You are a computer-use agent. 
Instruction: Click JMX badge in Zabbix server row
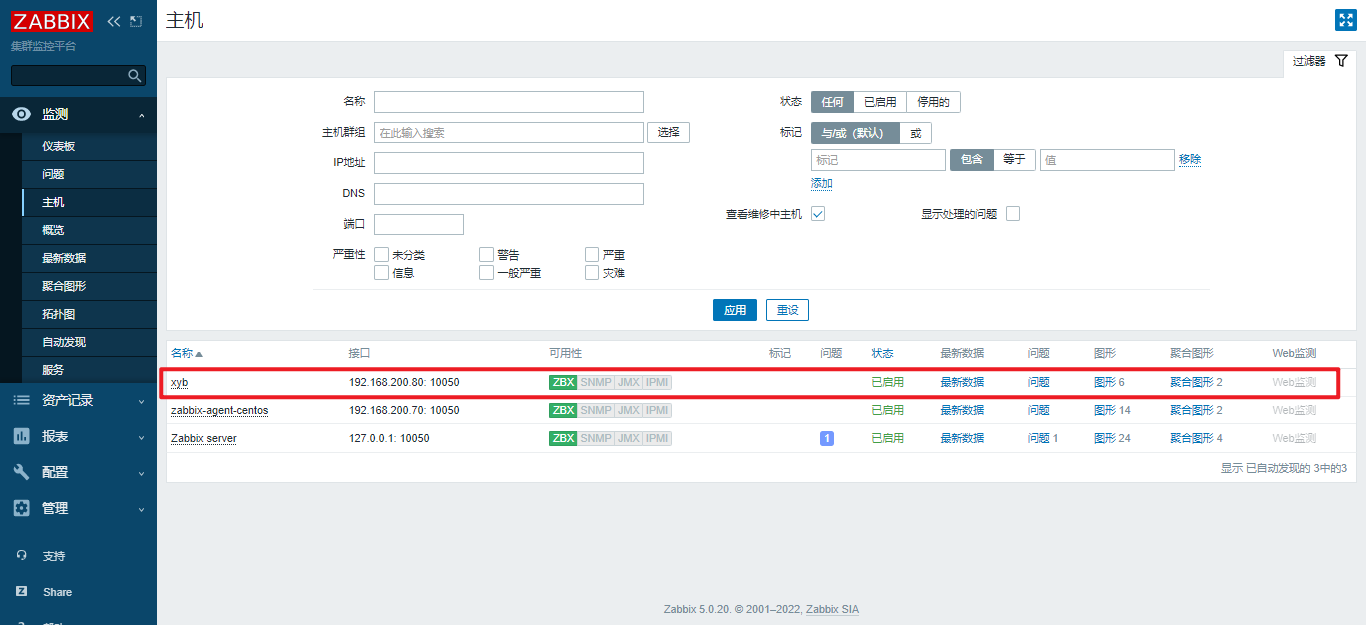pyautogui.click(x=628, y=438)
